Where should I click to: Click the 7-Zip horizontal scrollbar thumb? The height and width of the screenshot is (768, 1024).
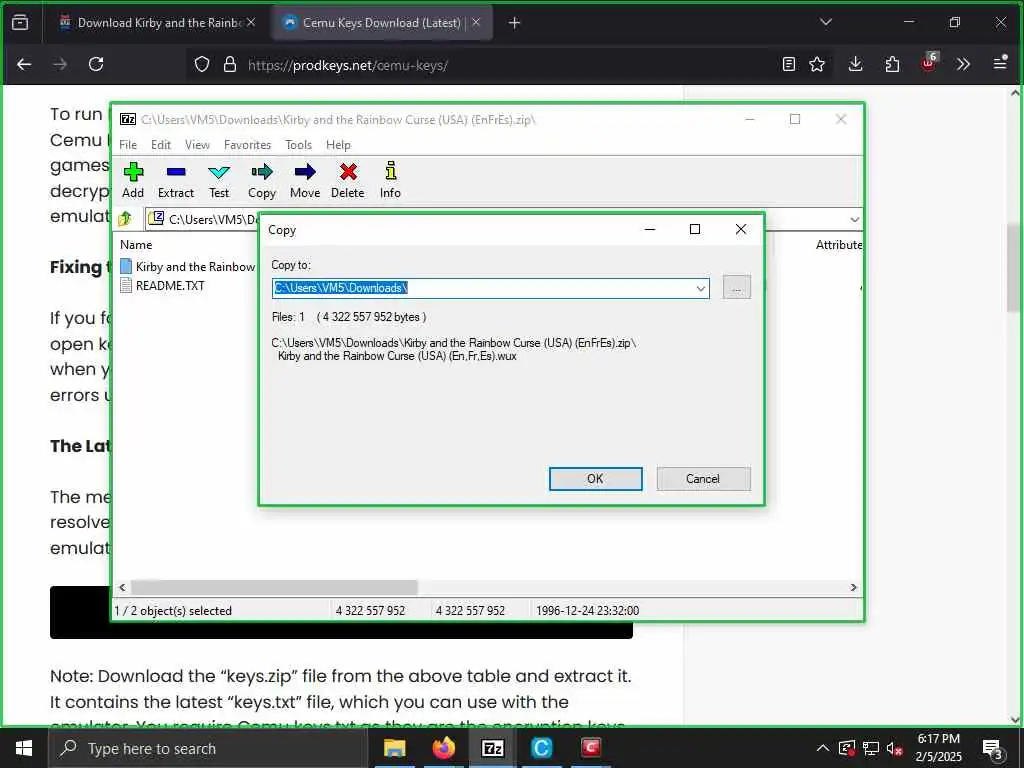point(274,588)
